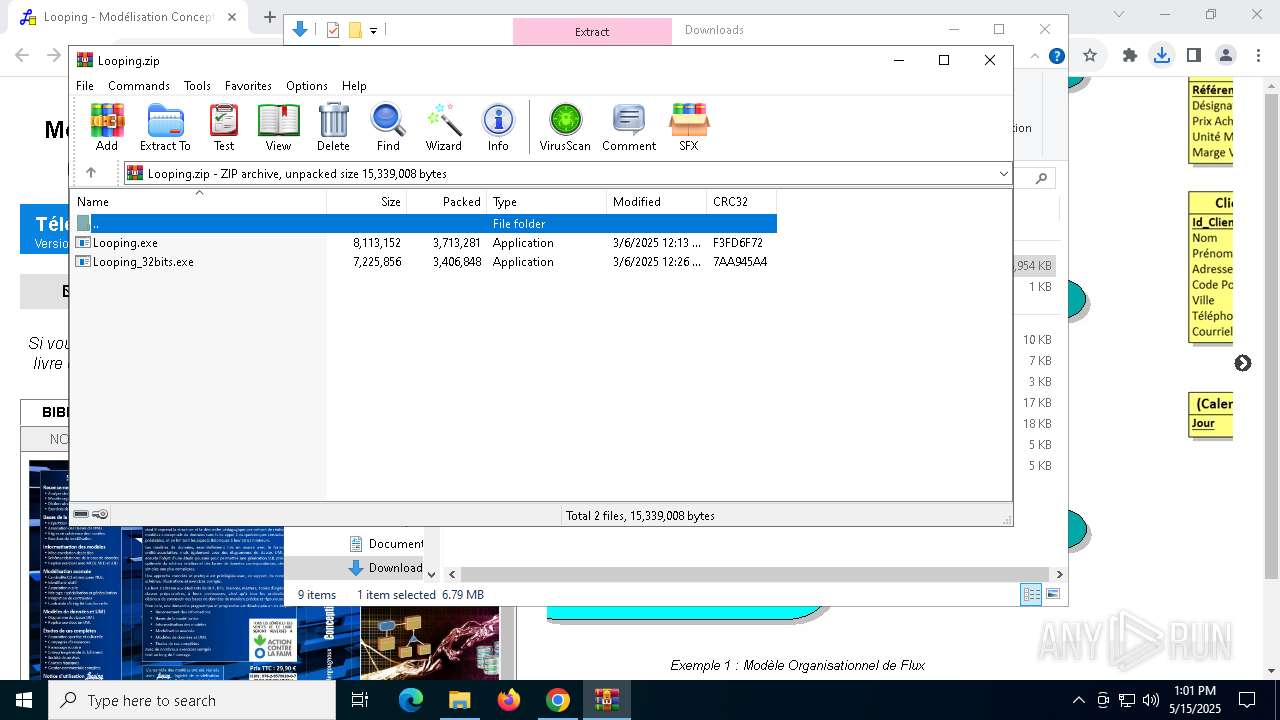Open Windows Start menu
The image size is (1280, 720).
point(24,700)
